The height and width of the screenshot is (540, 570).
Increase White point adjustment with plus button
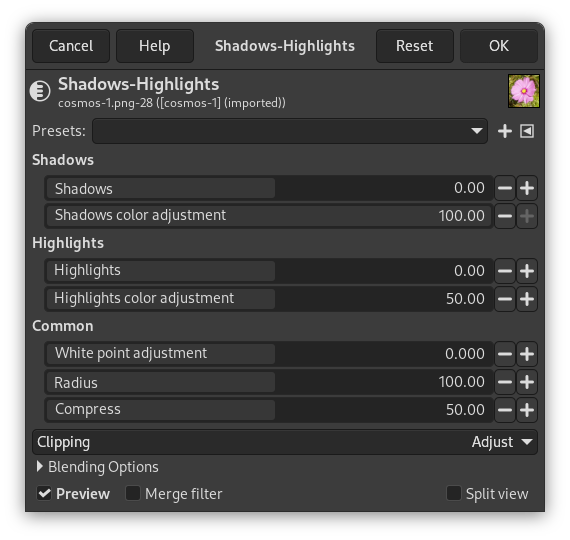pos(527,354)
